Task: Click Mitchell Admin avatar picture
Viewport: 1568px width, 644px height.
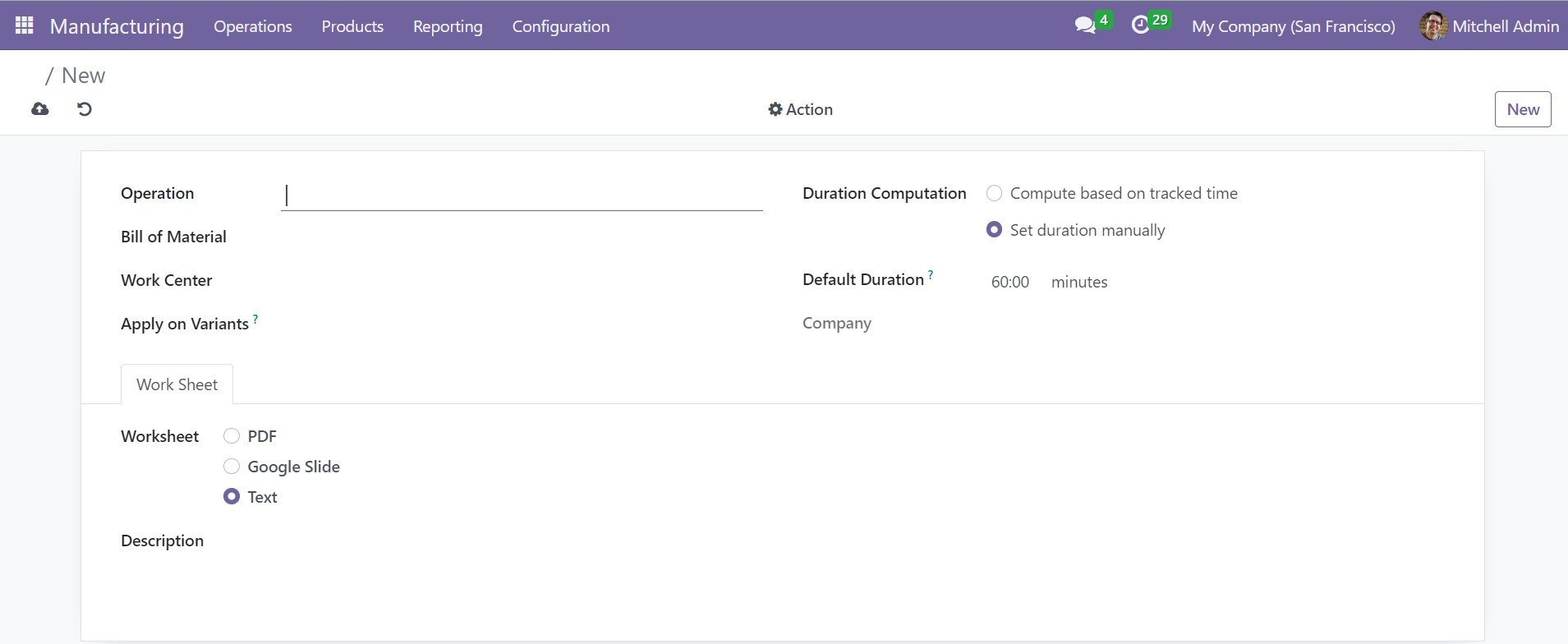Action: (1433, 25)
